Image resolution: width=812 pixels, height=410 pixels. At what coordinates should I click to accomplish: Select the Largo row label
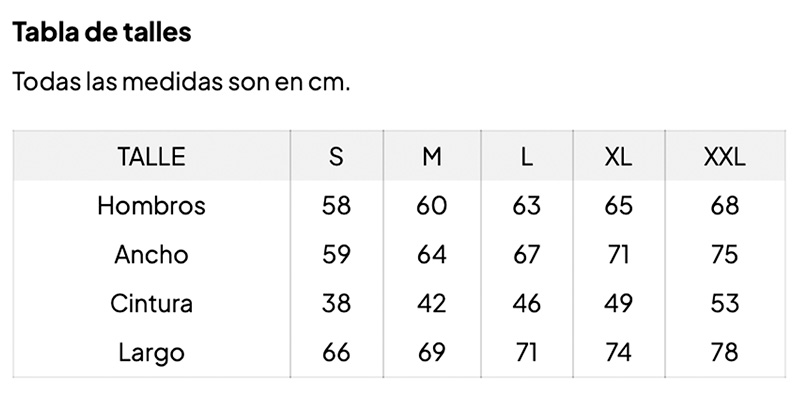tap(151, 353)
